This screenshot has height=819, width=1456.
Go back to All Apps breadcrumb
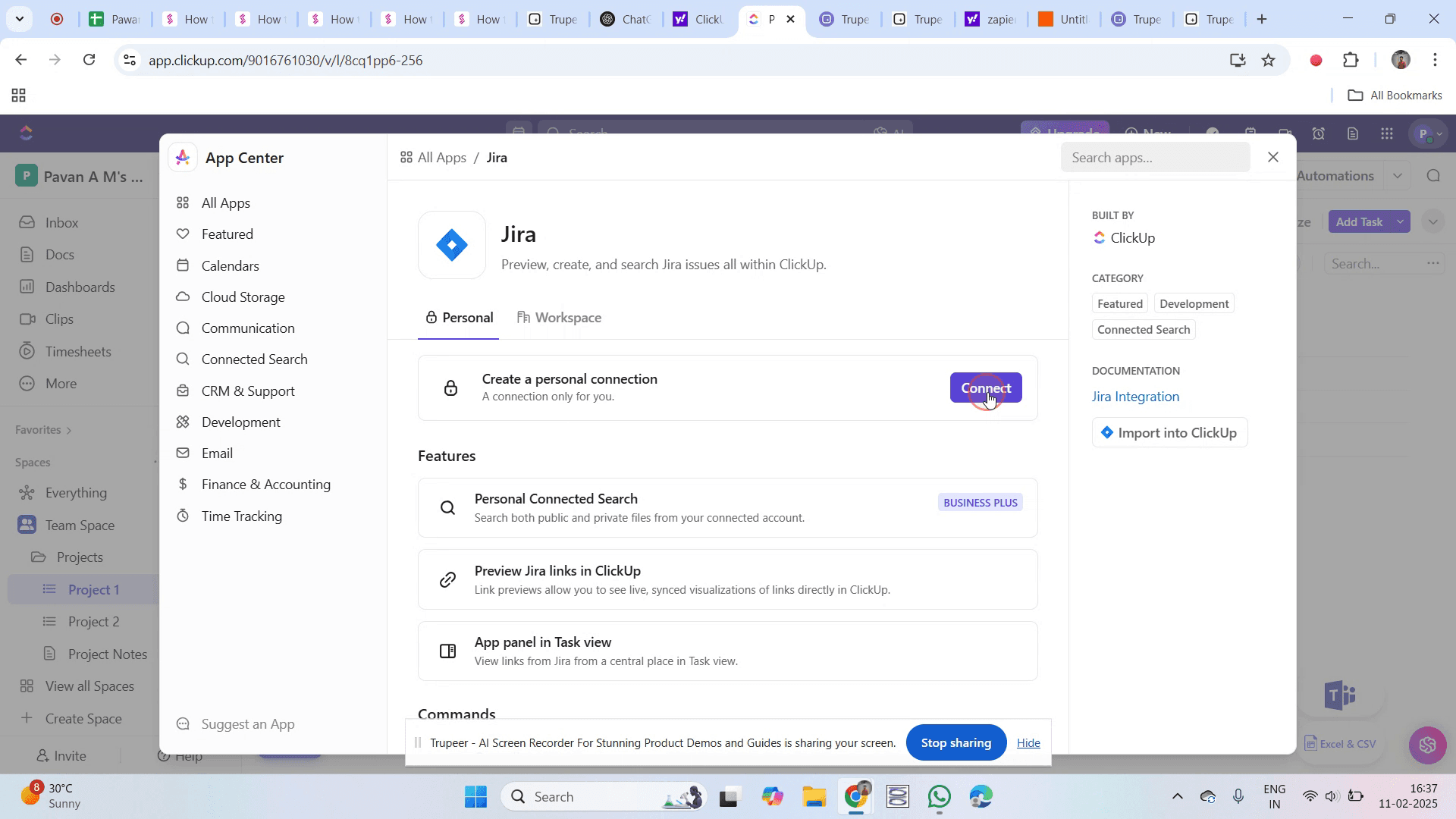click(433, 158)
